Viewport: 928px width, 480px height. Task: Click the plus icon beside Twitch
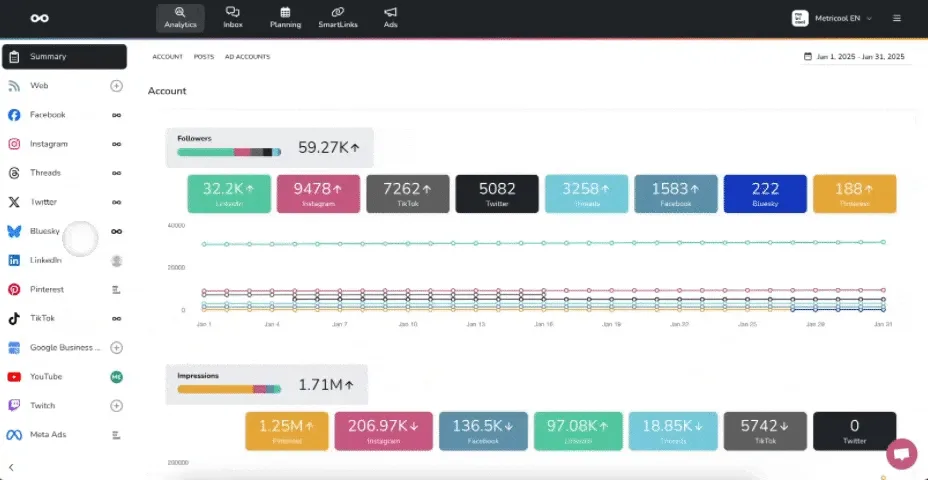tap(116, 406)
